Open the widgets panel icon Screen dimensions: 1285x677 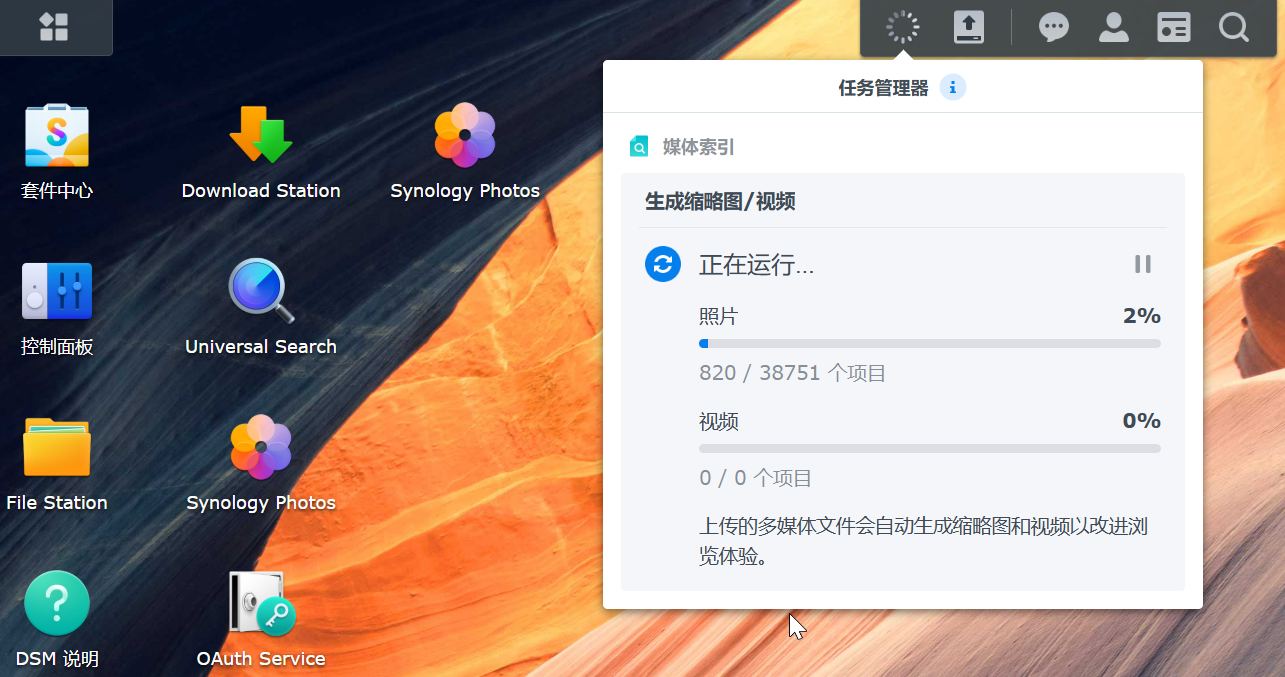[x=1174, y=27]
